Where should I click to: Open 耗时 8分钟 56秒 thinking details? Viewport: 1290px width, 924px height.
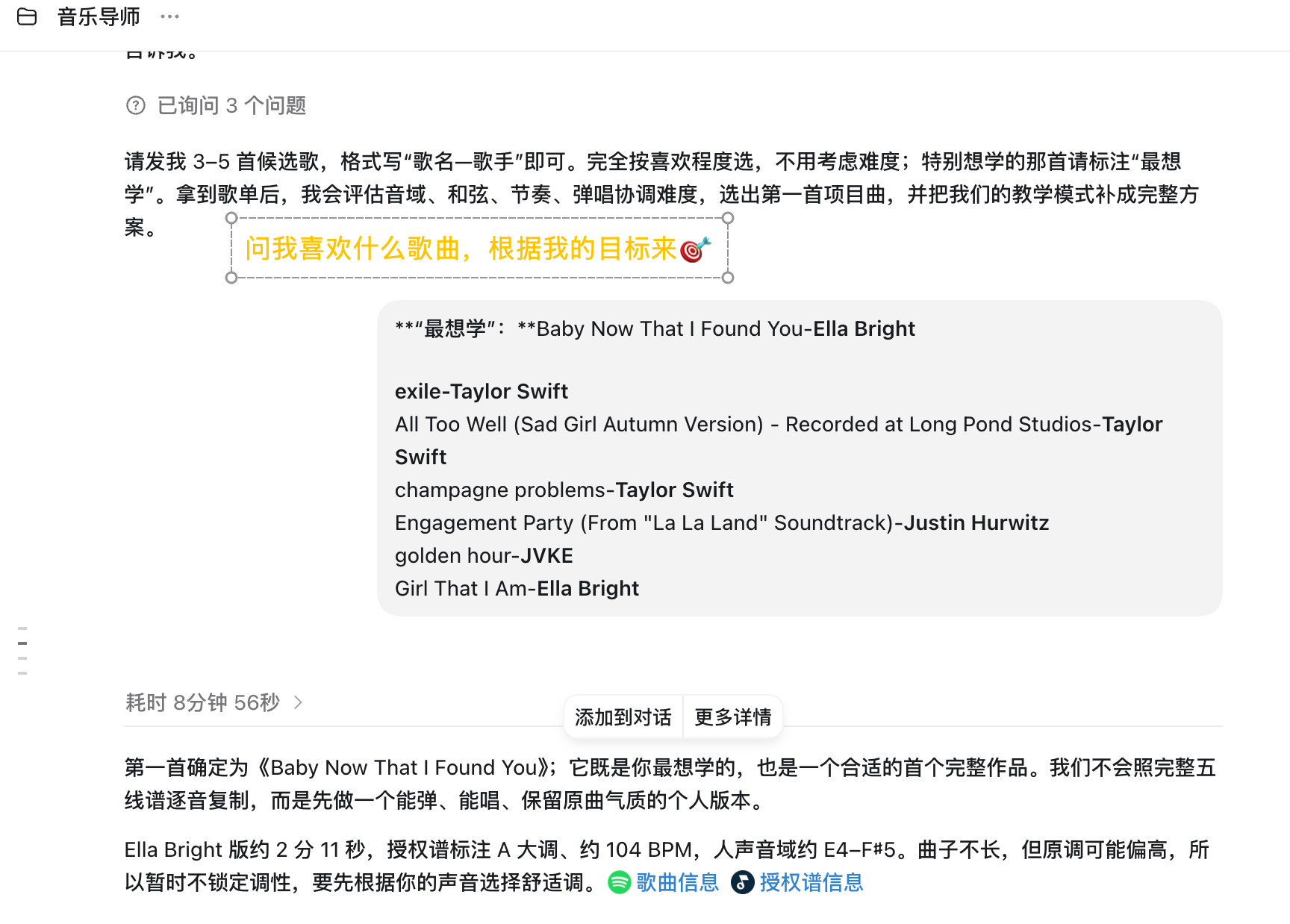[202, 702]
